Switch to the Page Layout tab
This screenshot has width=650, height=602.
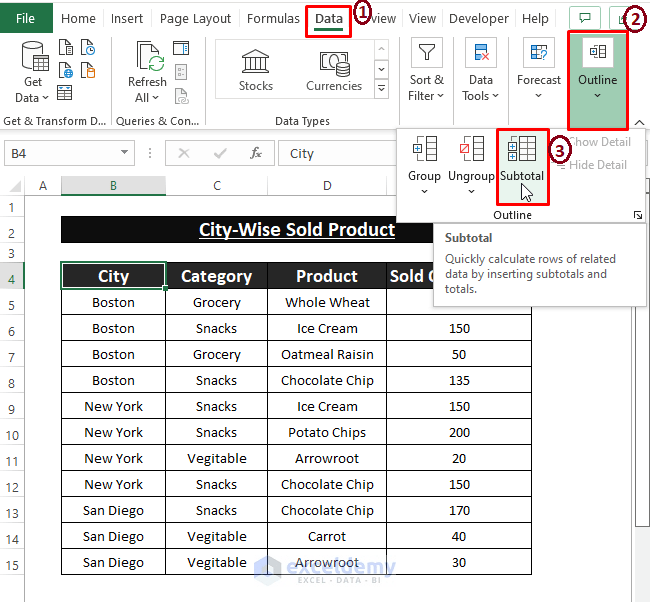pyautogui.click(x=195, y=18)
